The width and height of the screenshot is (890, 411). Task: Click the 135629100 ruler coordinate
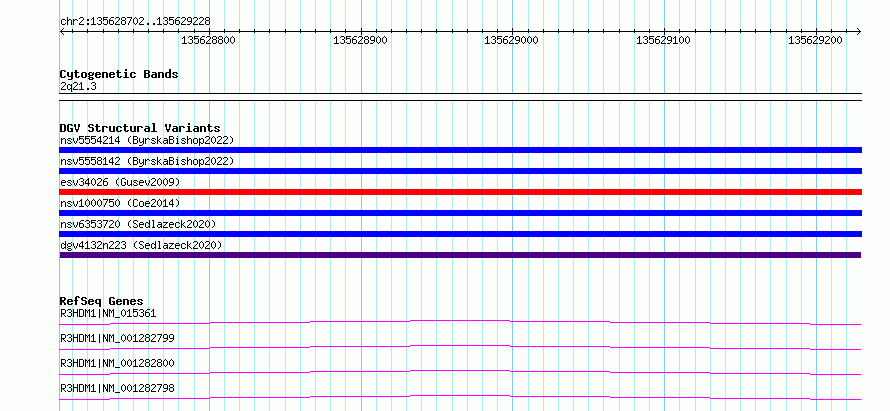664,40
